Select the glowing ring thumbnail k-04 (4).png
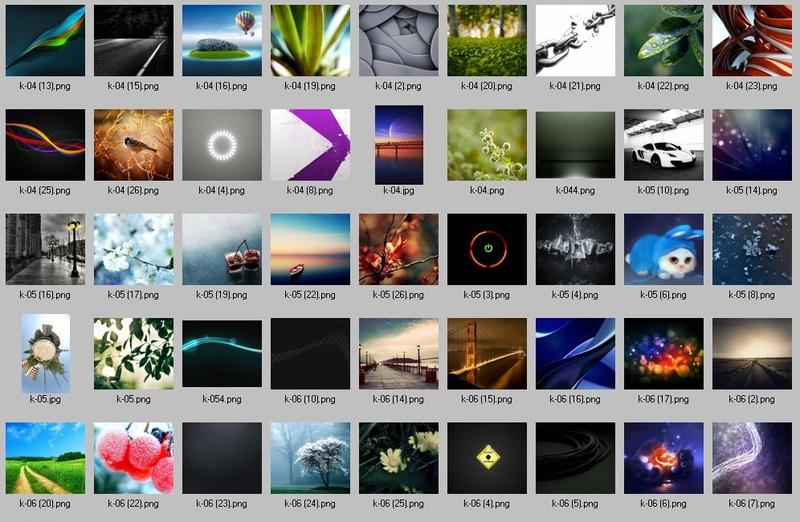The height and width of the screenshot is (522, 800). point(222,145)
